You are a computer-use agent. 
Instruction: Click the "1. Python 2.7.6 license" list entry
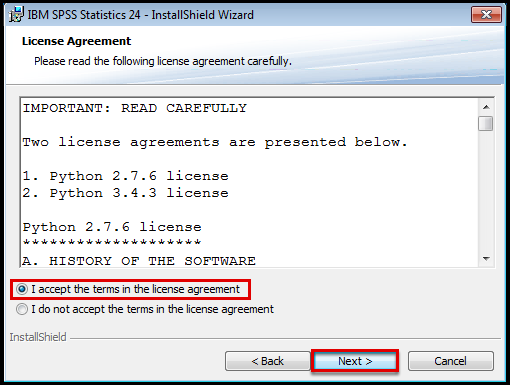click(125, 176)
